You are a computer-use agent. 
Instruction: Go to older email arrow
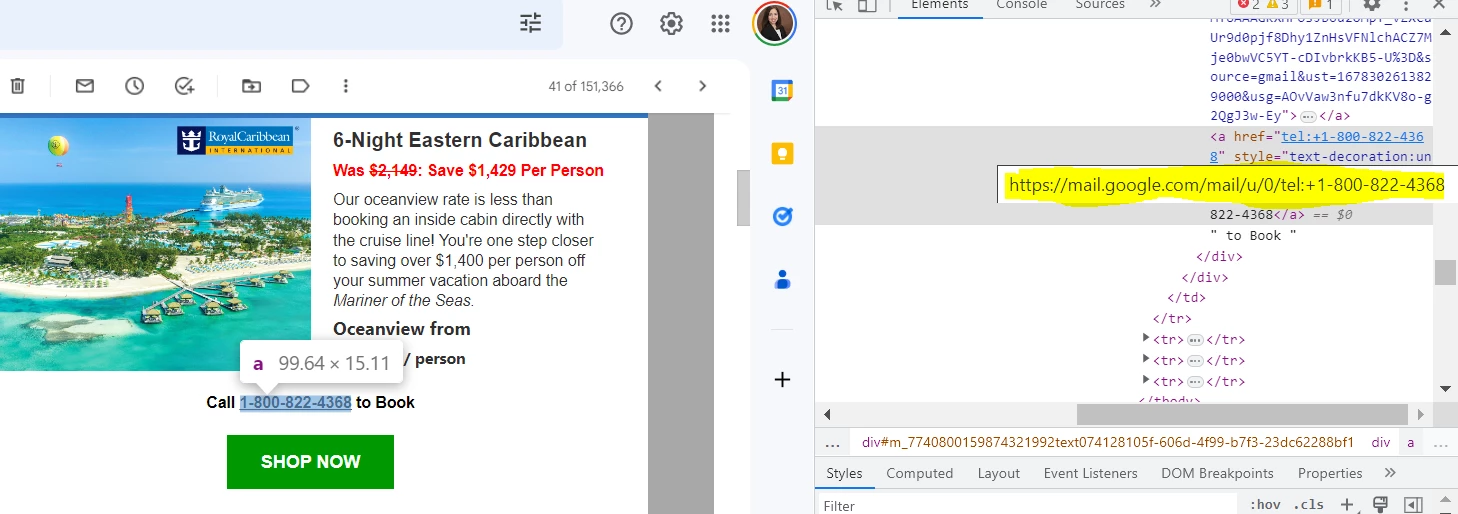(703, 86)
